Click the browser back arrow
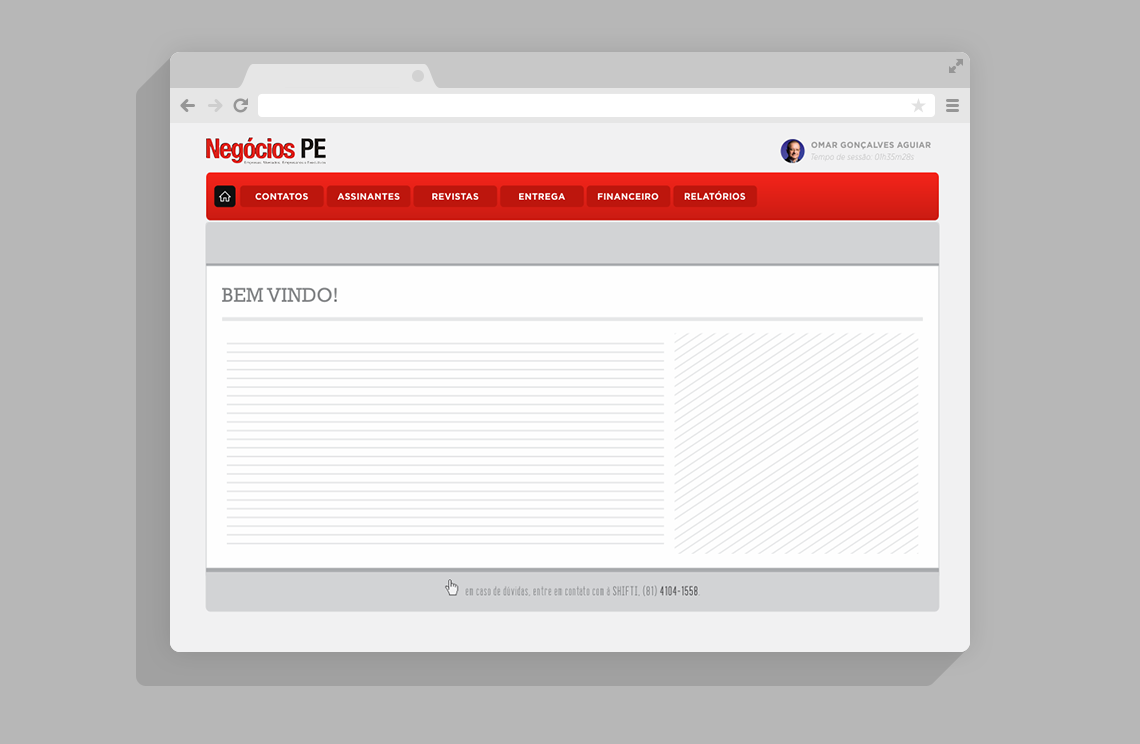 (187, 106)
